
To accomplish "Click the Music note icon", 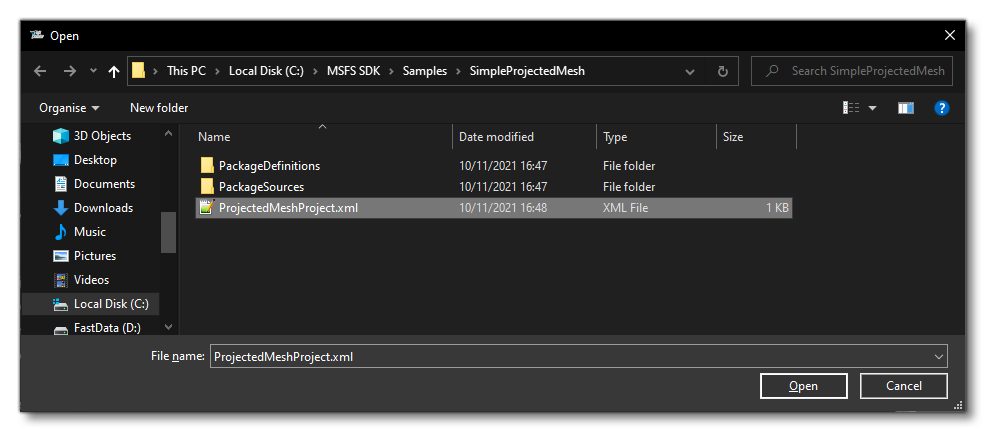I will [x=61, y=231].
